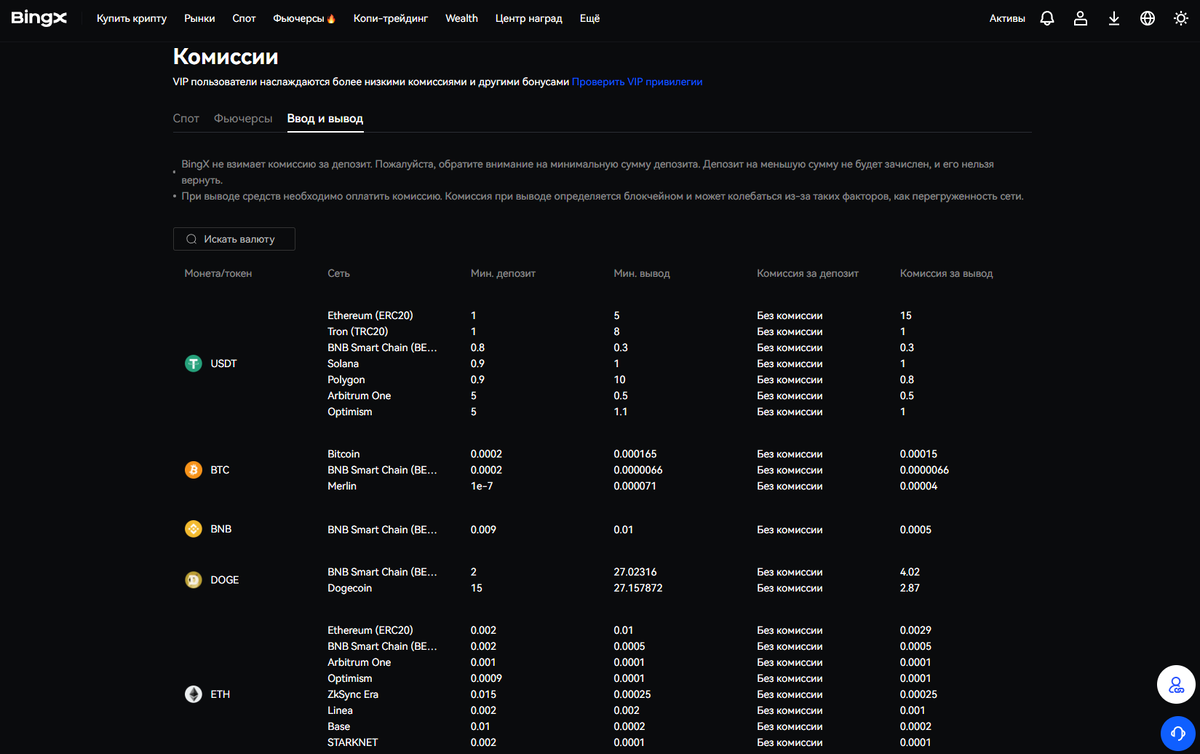This screenshot has height=754, width=1200.
Task: Click the USDT coin icon
Action: pos(193,364)
